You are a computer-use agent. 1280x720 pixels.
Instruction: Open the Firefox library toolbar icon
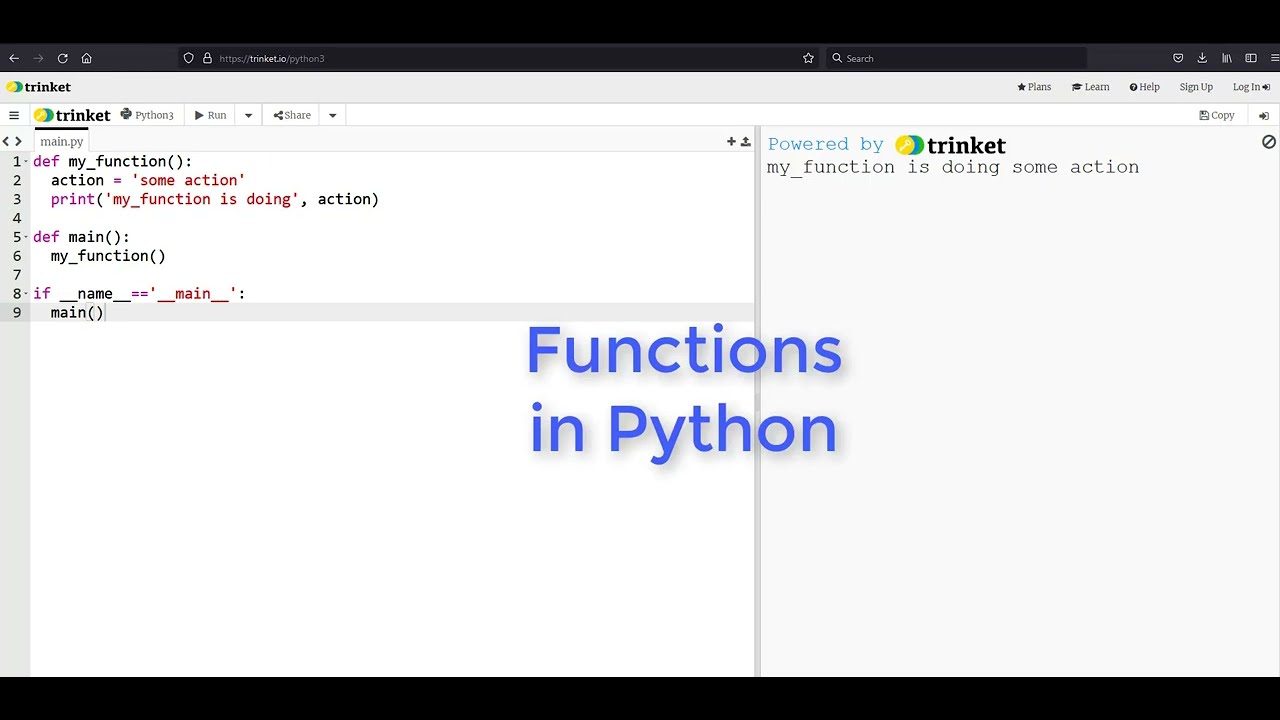(x=1228, y=58)
